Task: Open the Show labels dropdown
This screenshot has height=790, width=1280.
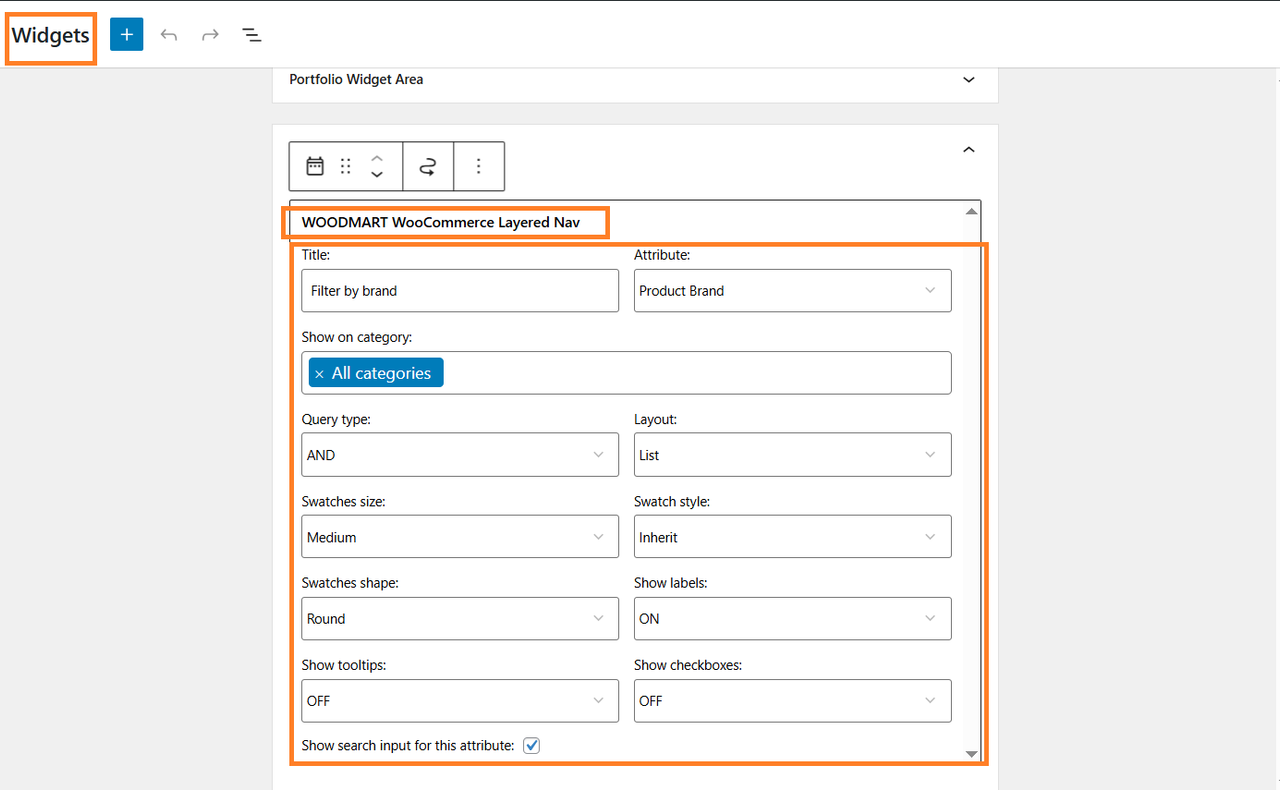Action: pos(793,619)
